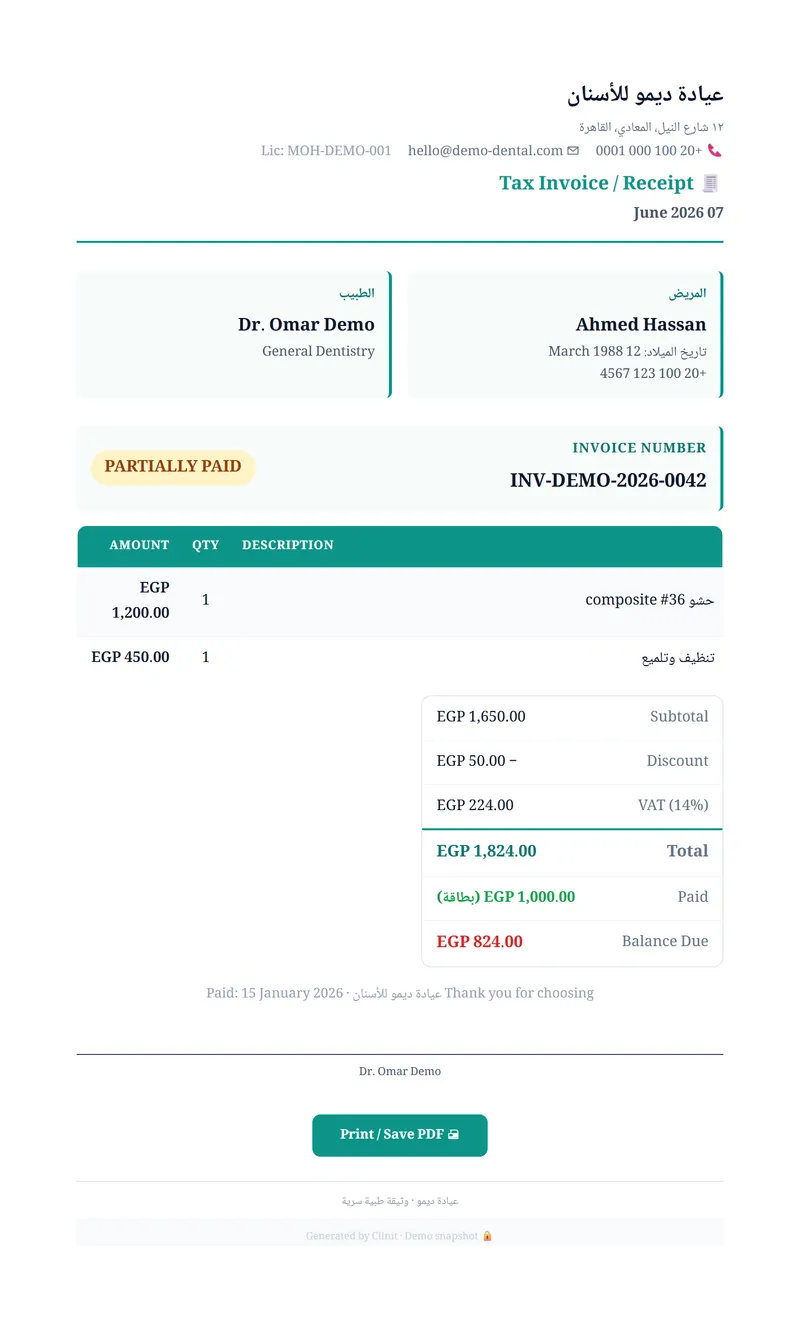Click the PARTIALLY PAID status badge

[173, 467]
